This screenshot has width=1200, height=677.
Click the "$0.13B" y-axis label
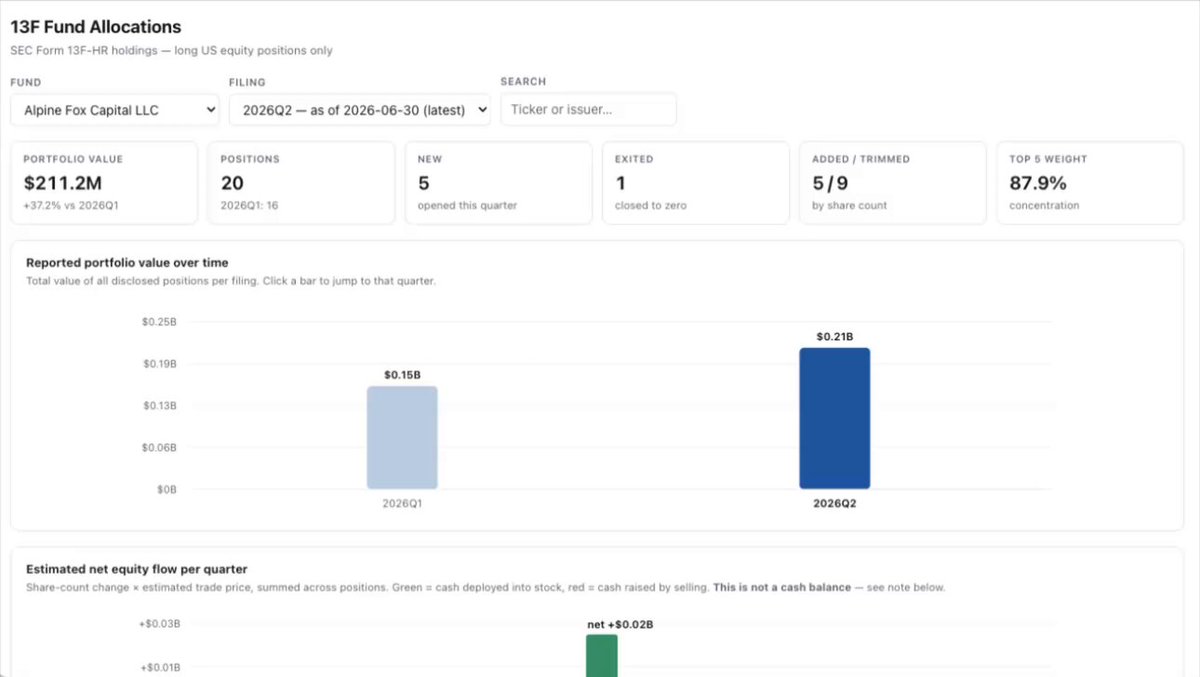(x=159, y=406)
